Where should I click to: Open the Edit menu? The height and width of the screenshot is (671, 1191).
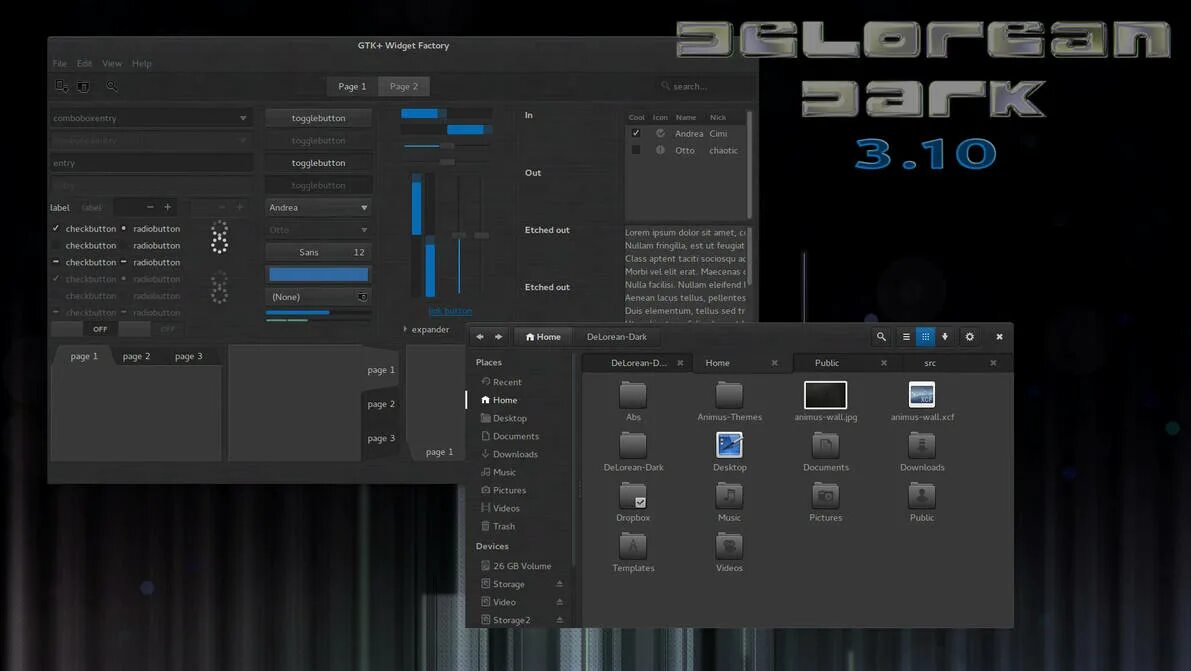(x=84, y=64)
